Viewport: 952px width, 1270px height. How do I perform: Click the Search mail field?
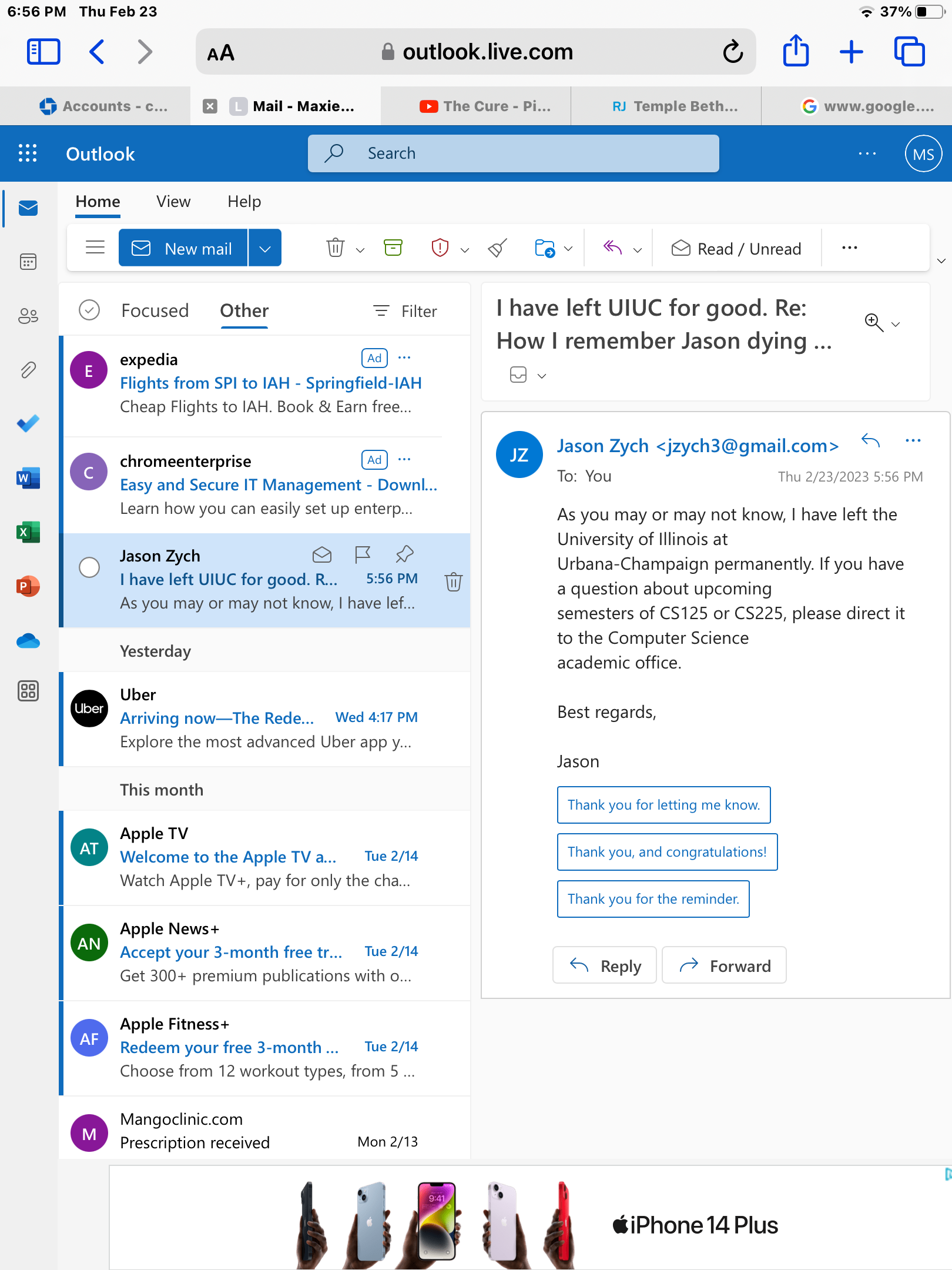click(514, 153)
